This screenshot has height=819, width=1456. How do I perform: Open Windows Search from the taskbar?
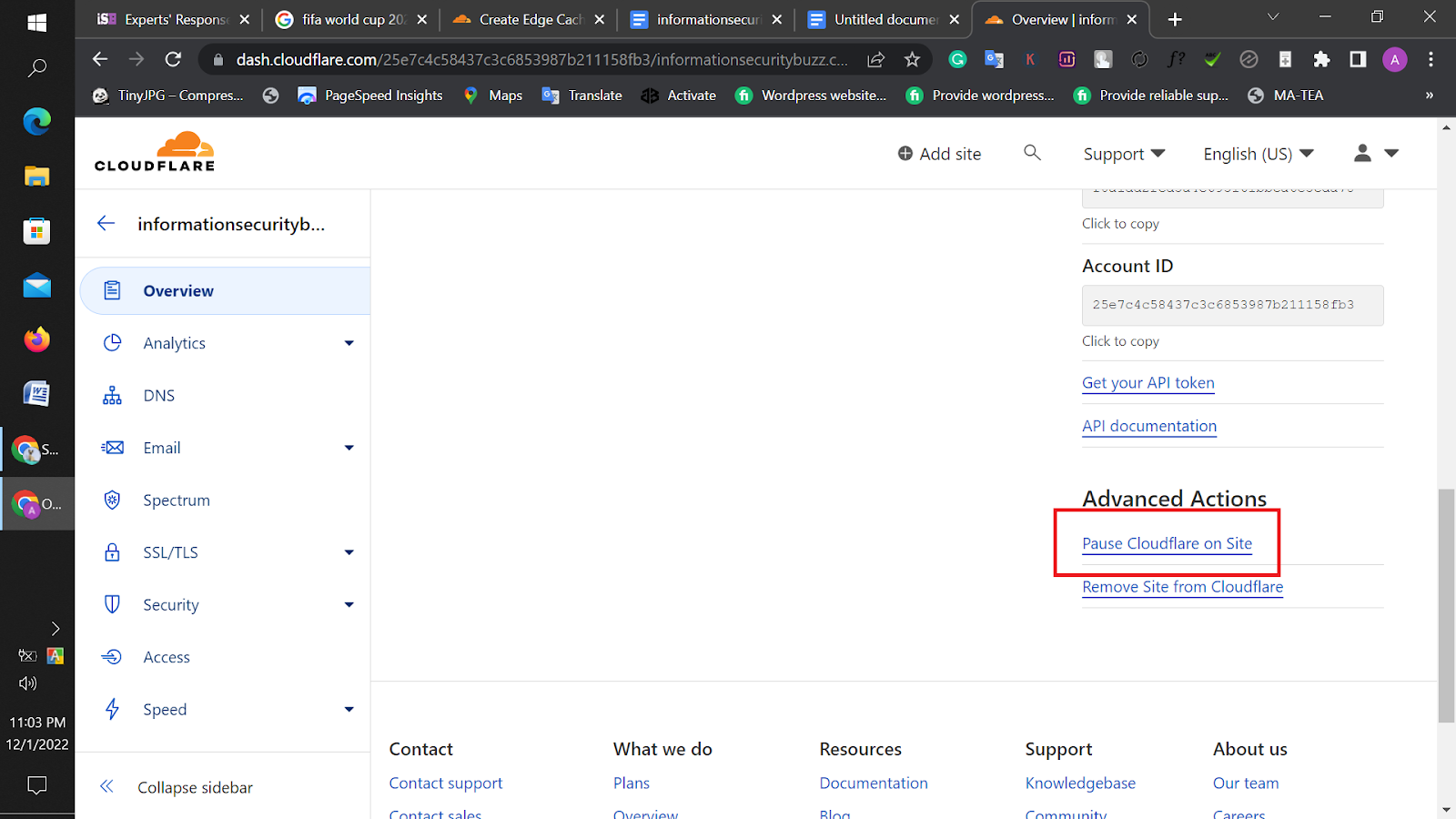point(36,68)
